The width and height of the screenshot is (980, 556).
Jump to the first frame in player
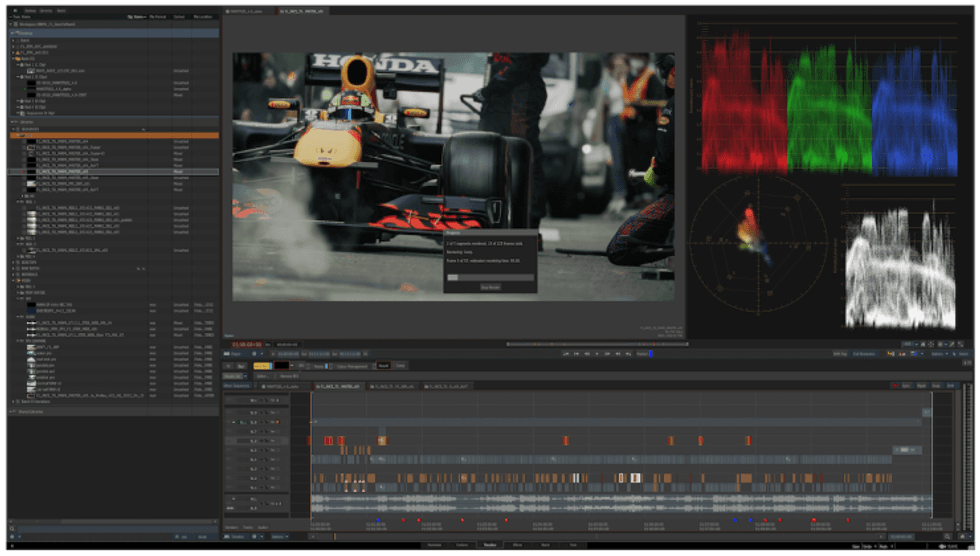(x=566, y=354)
